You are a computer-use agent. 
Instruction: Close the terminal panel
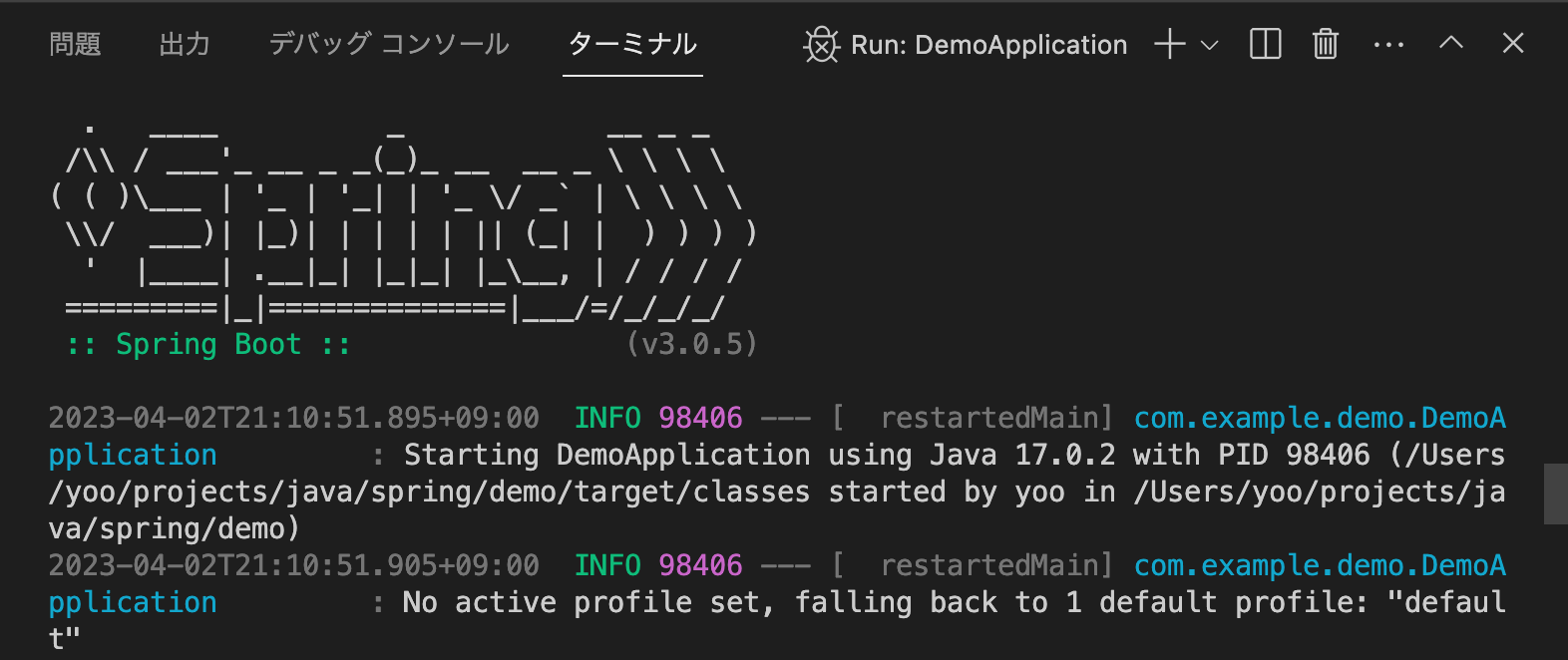coord(1513,43)
